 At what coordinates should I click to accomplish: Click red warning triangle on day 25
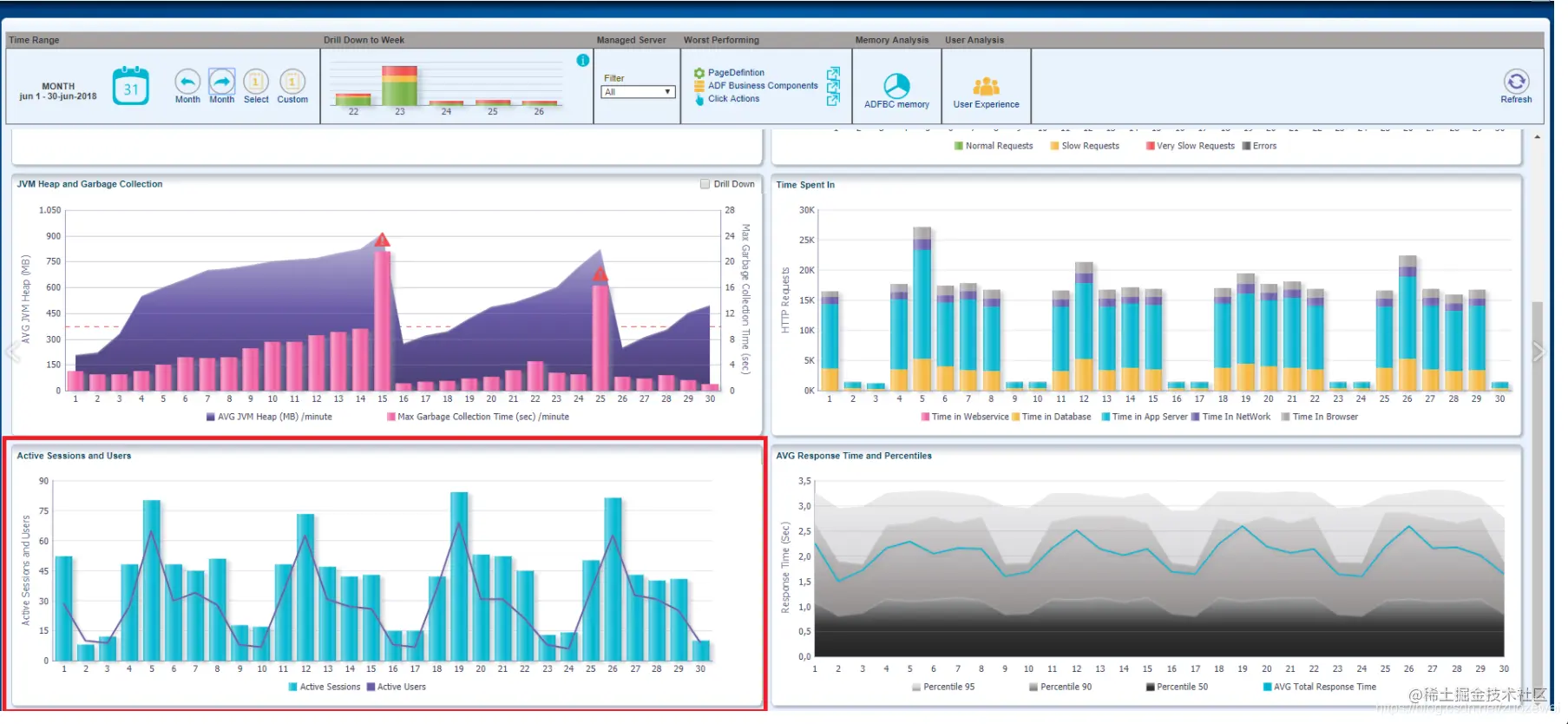tap(600, 275)
